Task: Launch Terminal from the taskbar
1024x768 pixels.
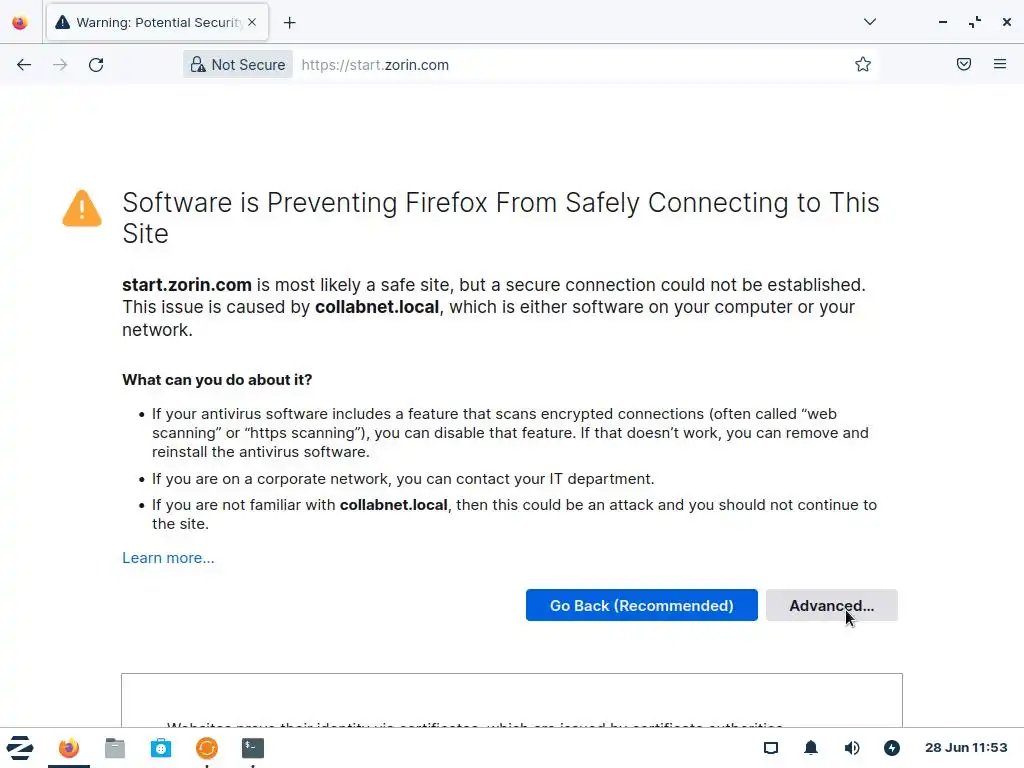Action: 253,748
